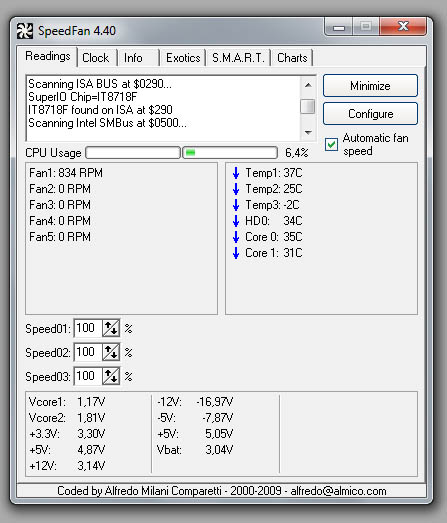Screen dimensions: 447x523
Task: Click the "Fan3: 0 RPM" reading
Action: pos(60,205)
